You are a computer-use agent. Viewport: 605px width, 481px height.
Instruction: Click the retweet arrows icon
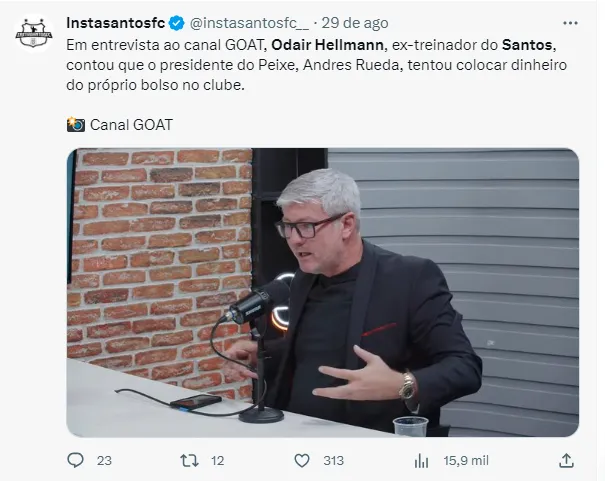(x=189, y=461)
